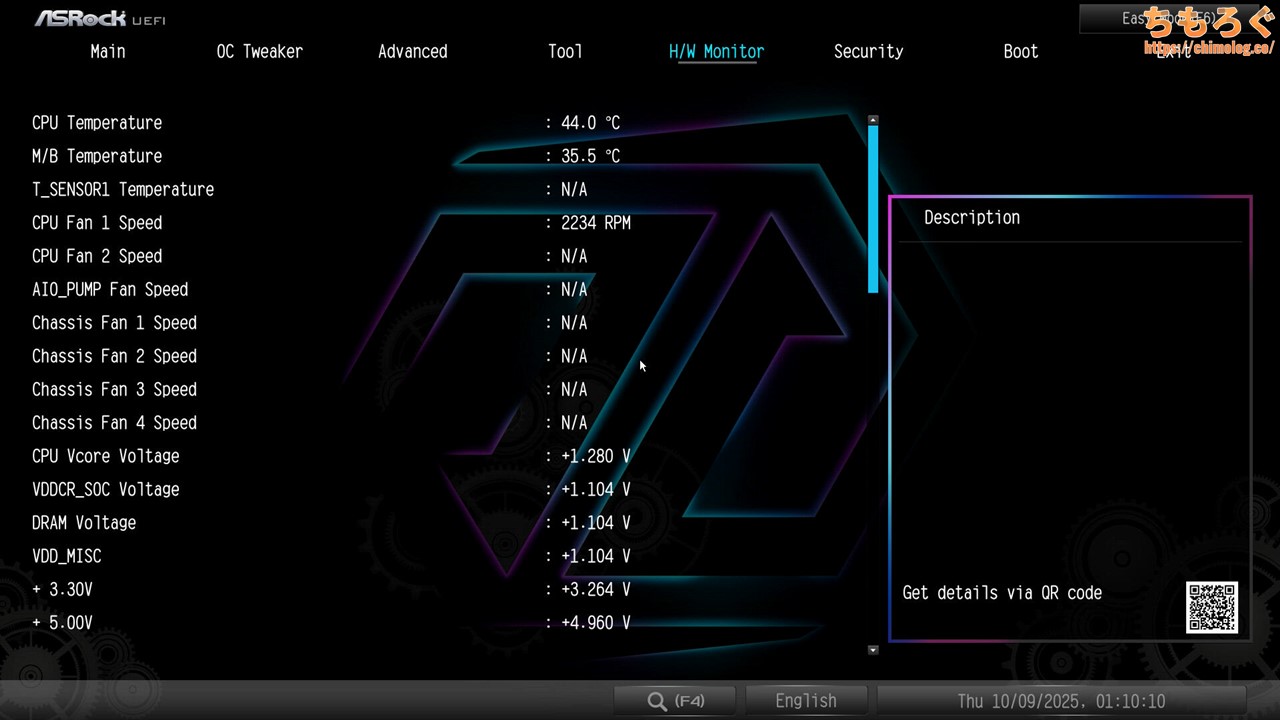The image size is (1280, 720).
Task: Click the scroll down arrow
Action: [873, 650]
